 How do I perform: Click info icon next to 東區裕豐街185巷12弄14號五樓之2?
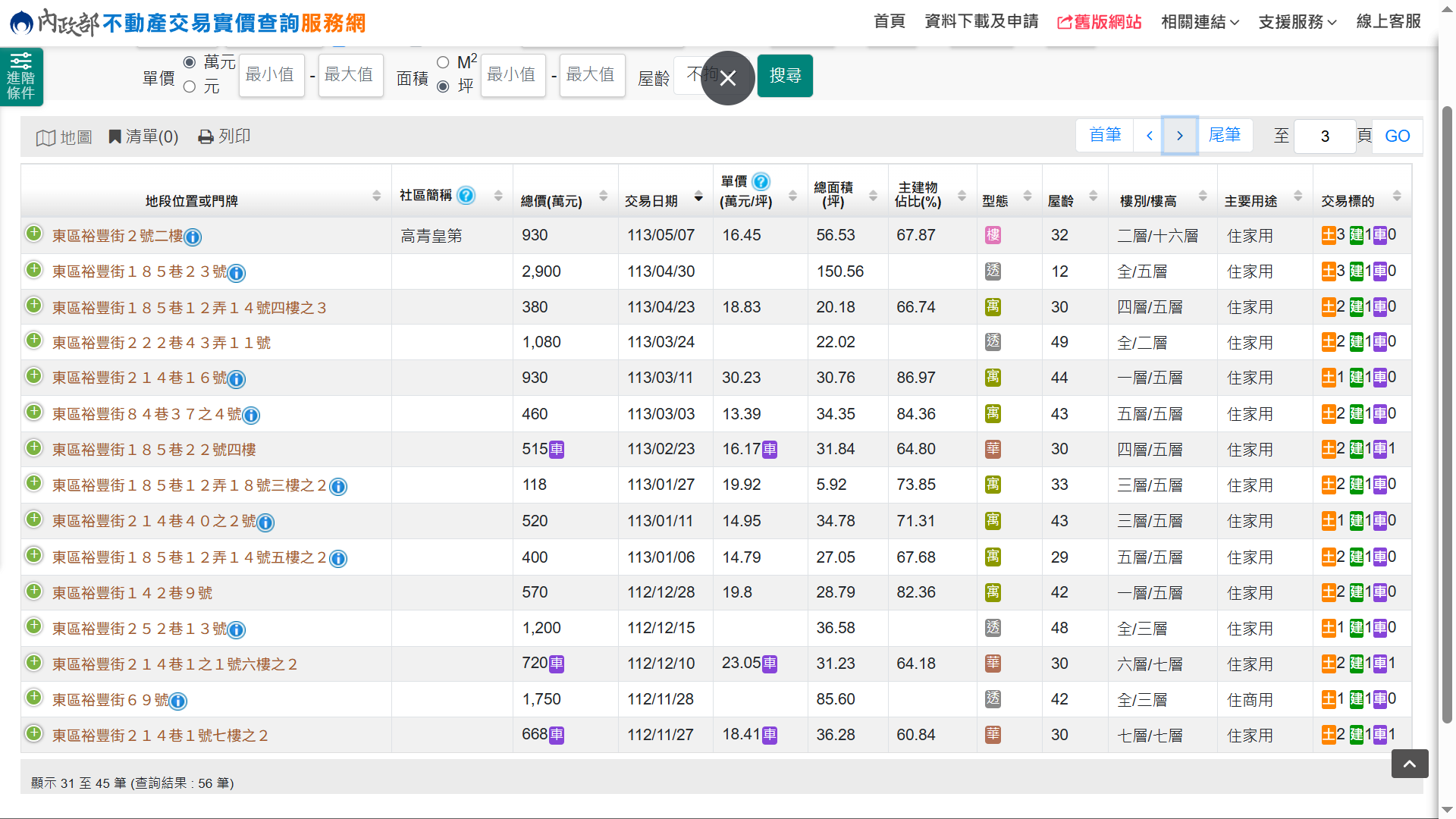pyautogui.click(x=338, y=559)
